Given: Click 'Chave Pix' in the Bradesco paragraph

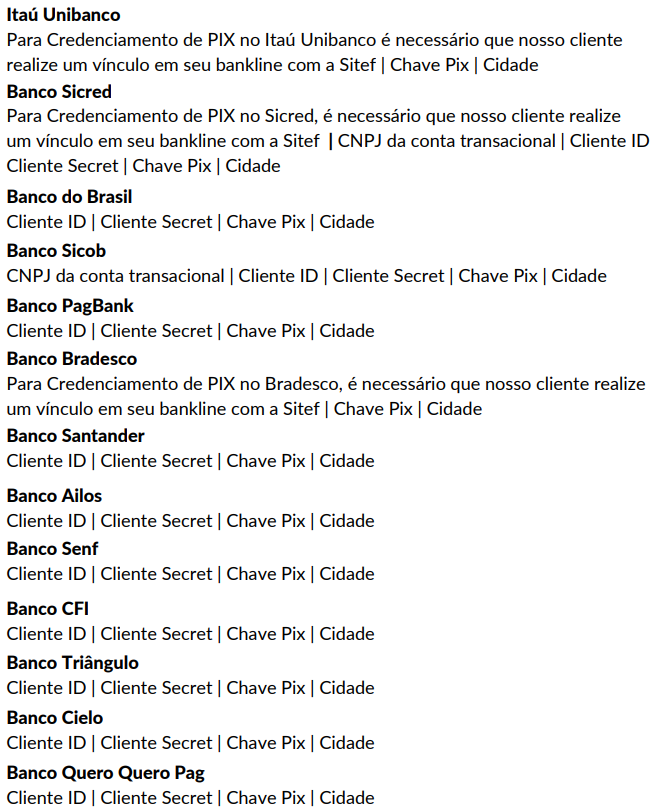Looking at the screenshot, I should coord(373,409).
